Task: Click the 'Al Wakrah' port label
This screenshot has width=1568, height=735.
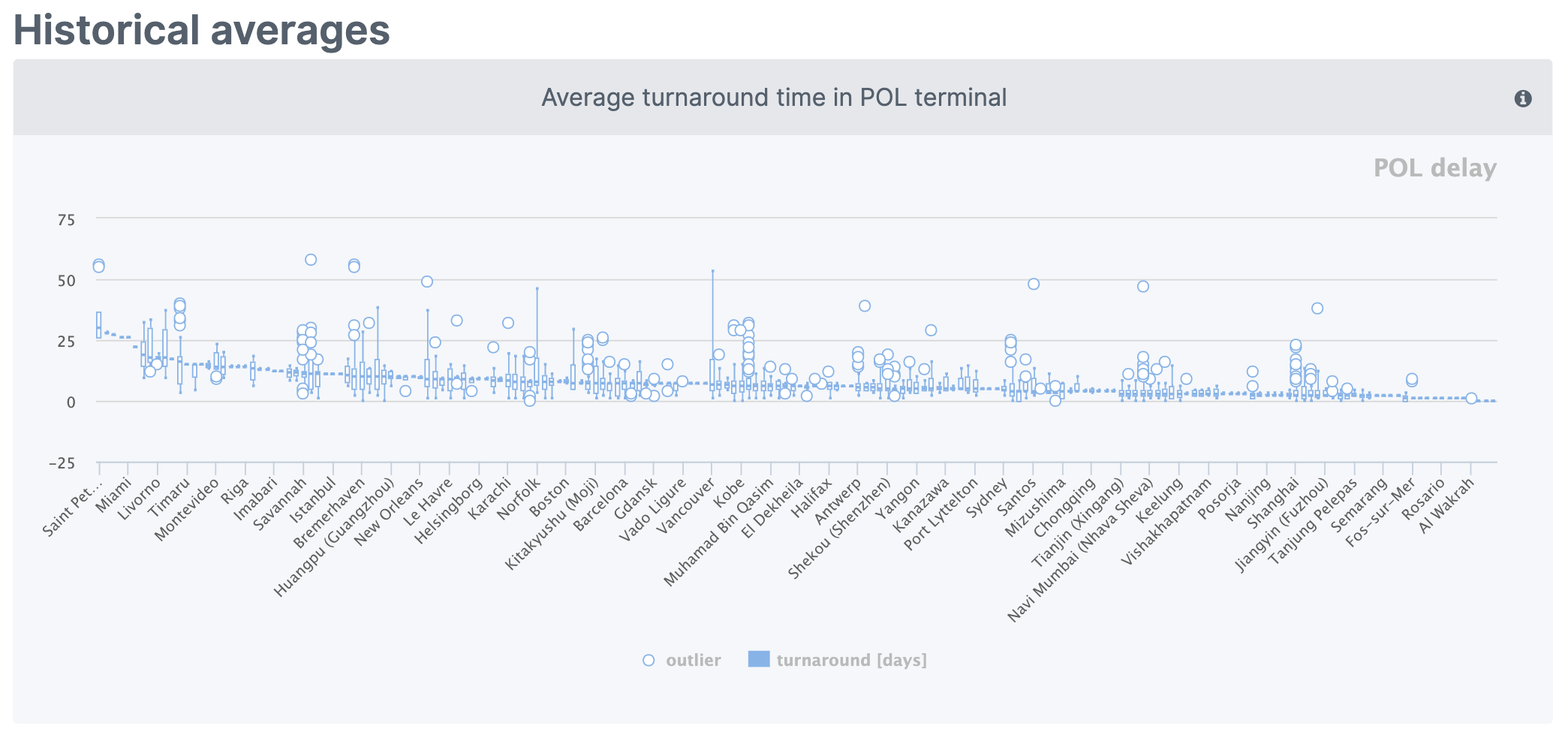Action: pos(1448,506)
